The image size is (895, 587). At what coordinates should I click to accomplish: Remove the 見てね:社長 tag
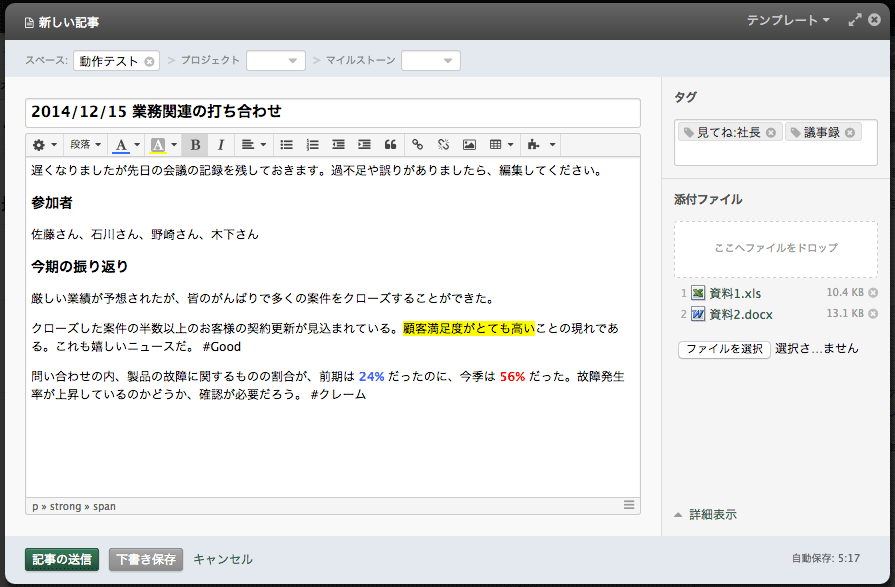pyautogui.click(x=771, y=132)
